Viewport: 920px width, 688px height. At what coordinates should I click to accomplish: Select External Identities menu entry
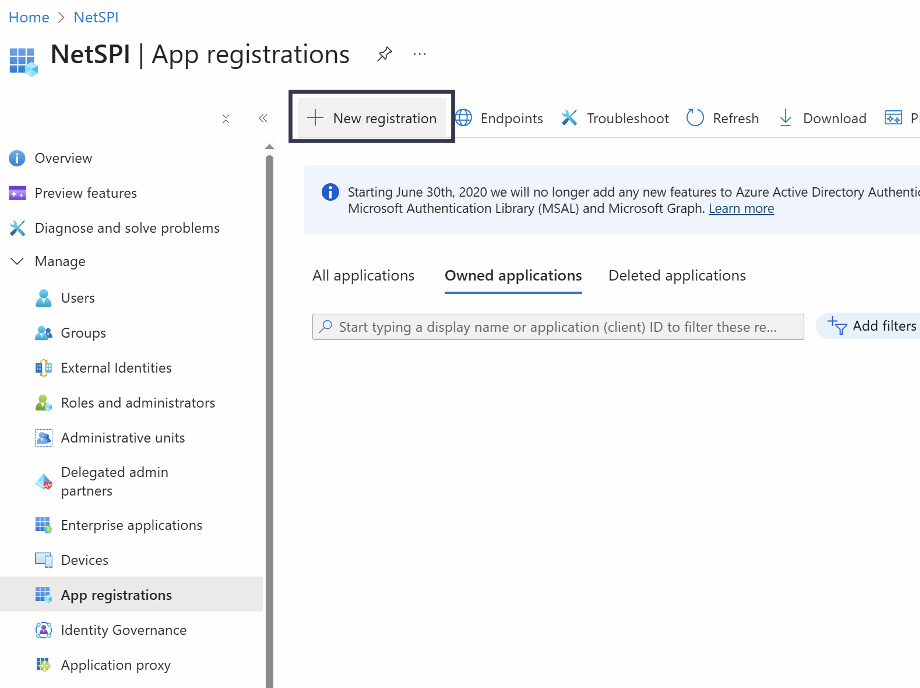[x=131, y=368]
